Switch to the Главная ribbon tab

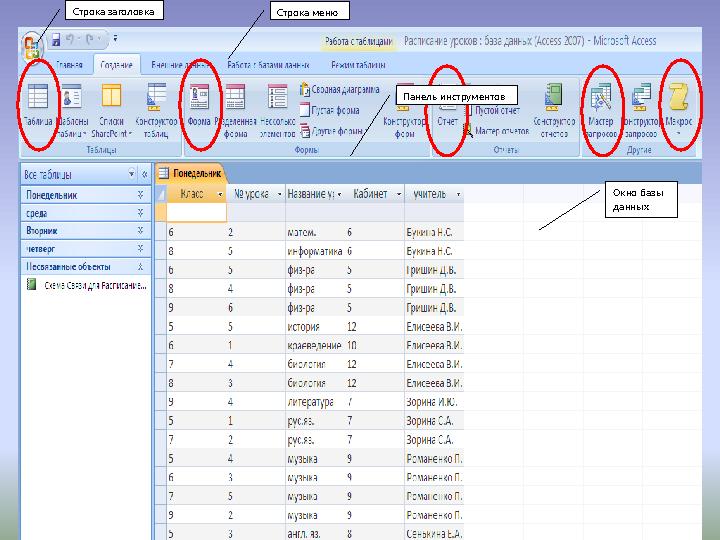tap(70, 65)
